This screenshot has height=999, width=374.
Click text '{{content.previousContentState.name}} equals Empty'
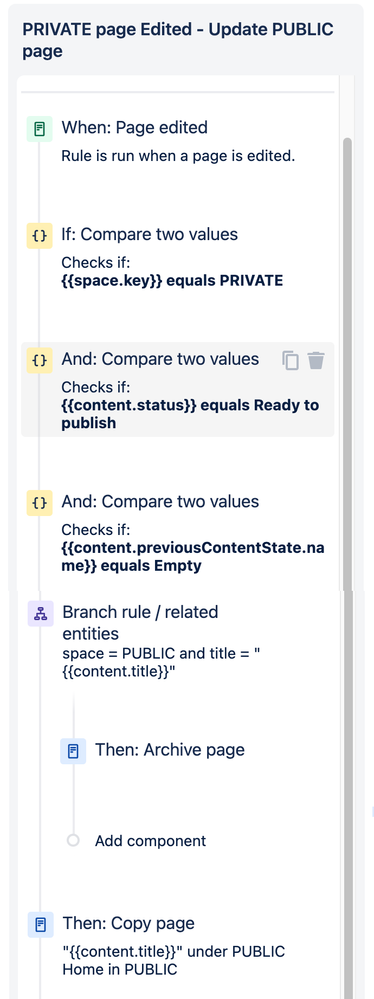tap(193, 557)
